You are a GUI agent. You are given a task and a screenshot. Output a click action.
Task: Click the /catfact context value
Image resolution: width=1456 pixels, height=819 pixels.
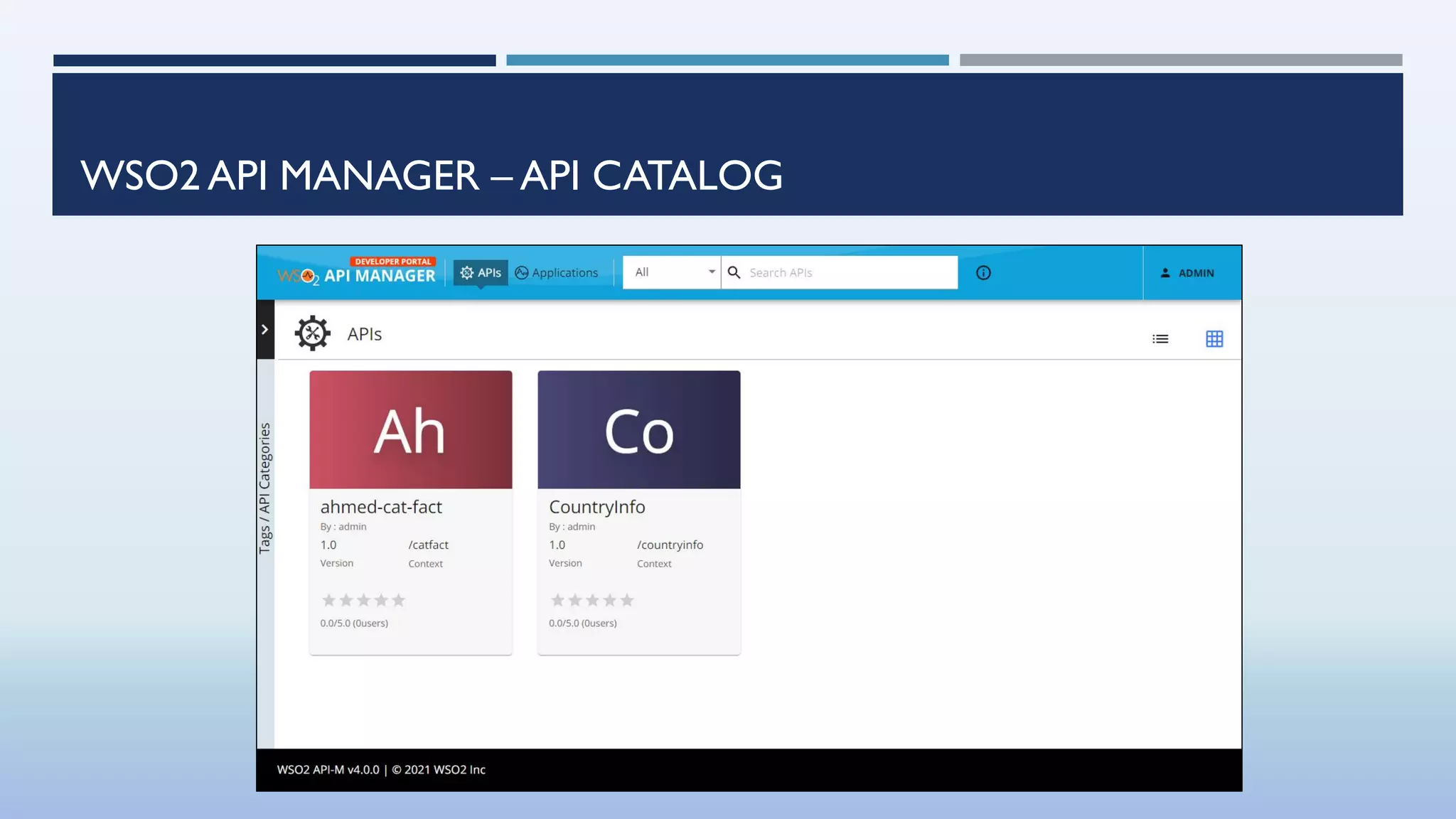coord(428,545)
